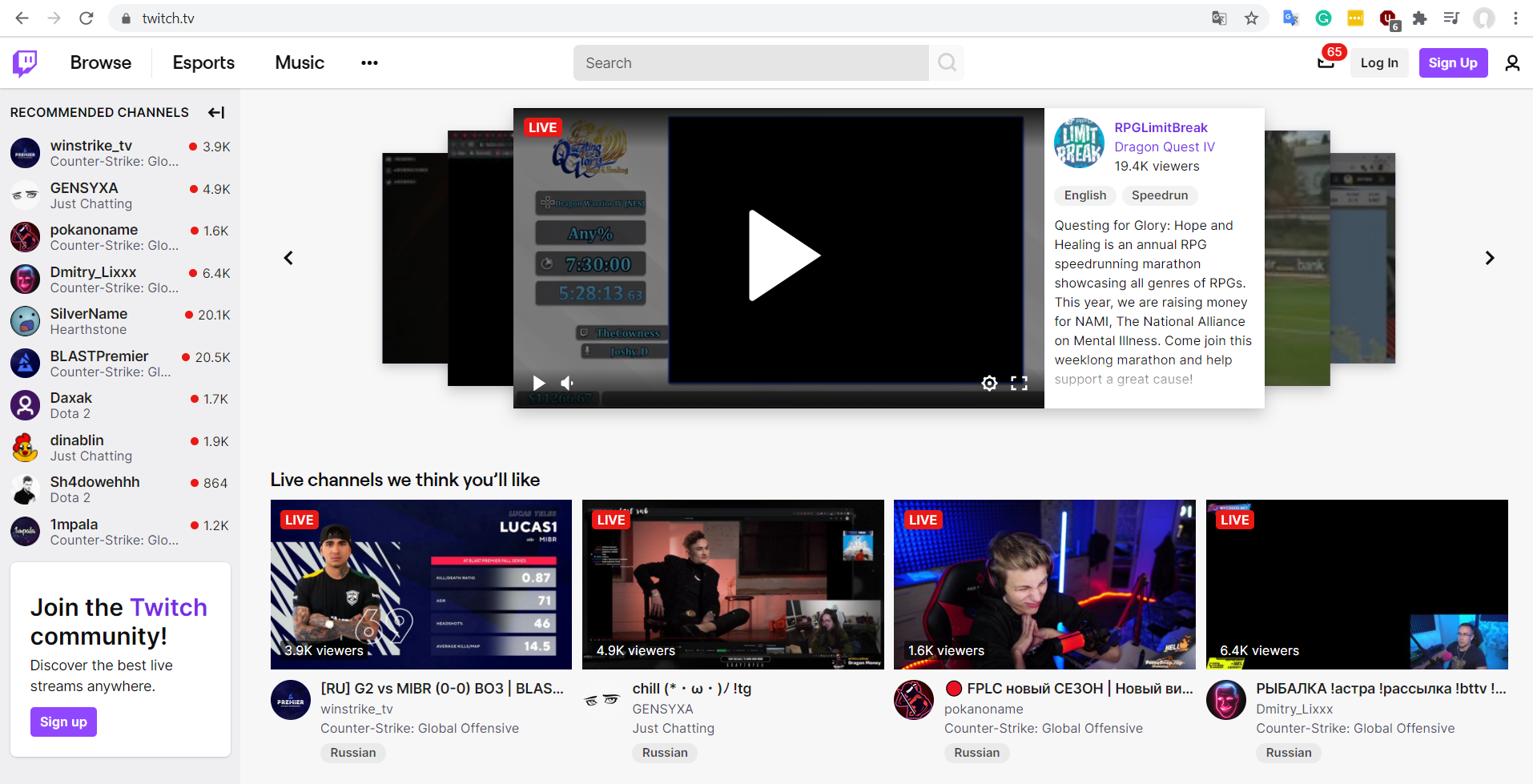Open dinablin avatar in sidebar
The height and width of the screenshot is (784, 1533).
click(x=25, y=448)
